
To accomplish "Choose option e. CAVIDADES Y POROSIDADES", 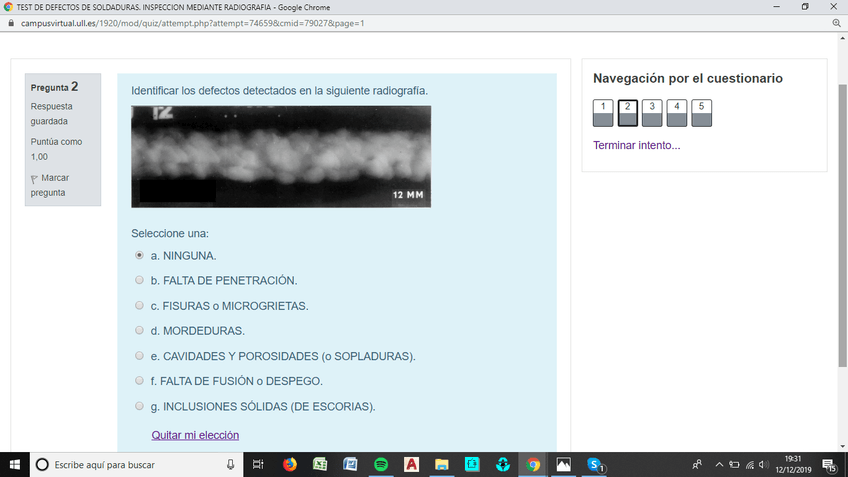I will pos(140,356).
